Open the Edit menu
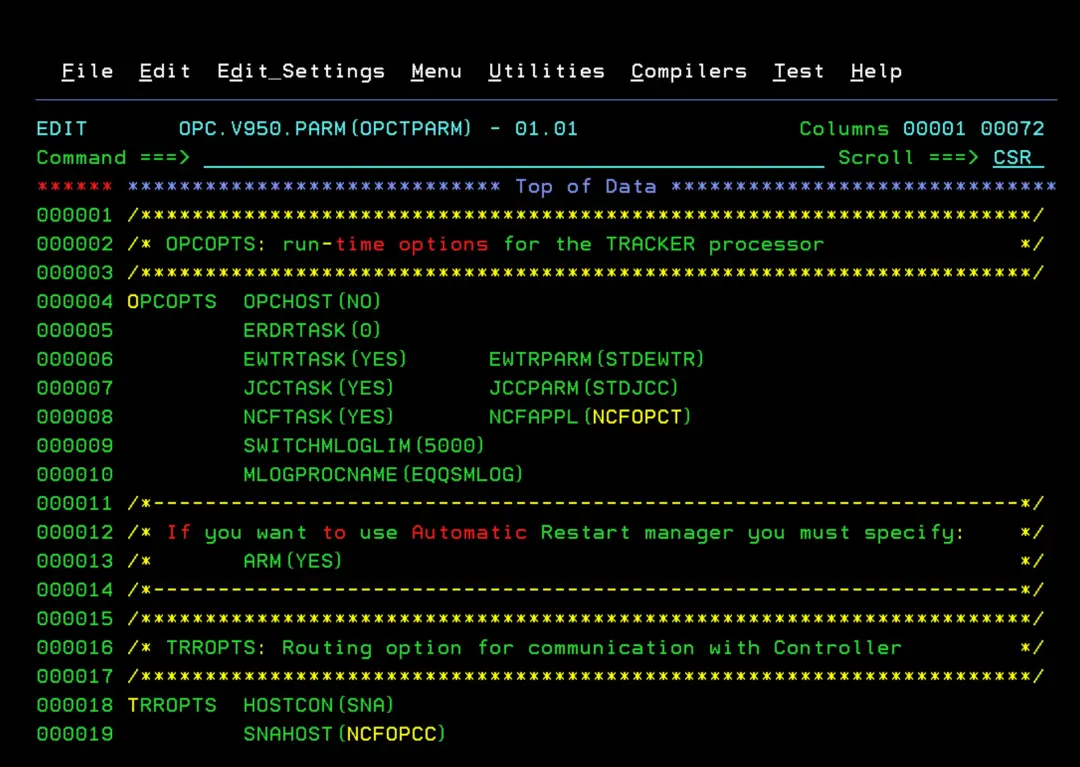The width and height of the screenshot is (1080, 767). (x=165, y=72)
